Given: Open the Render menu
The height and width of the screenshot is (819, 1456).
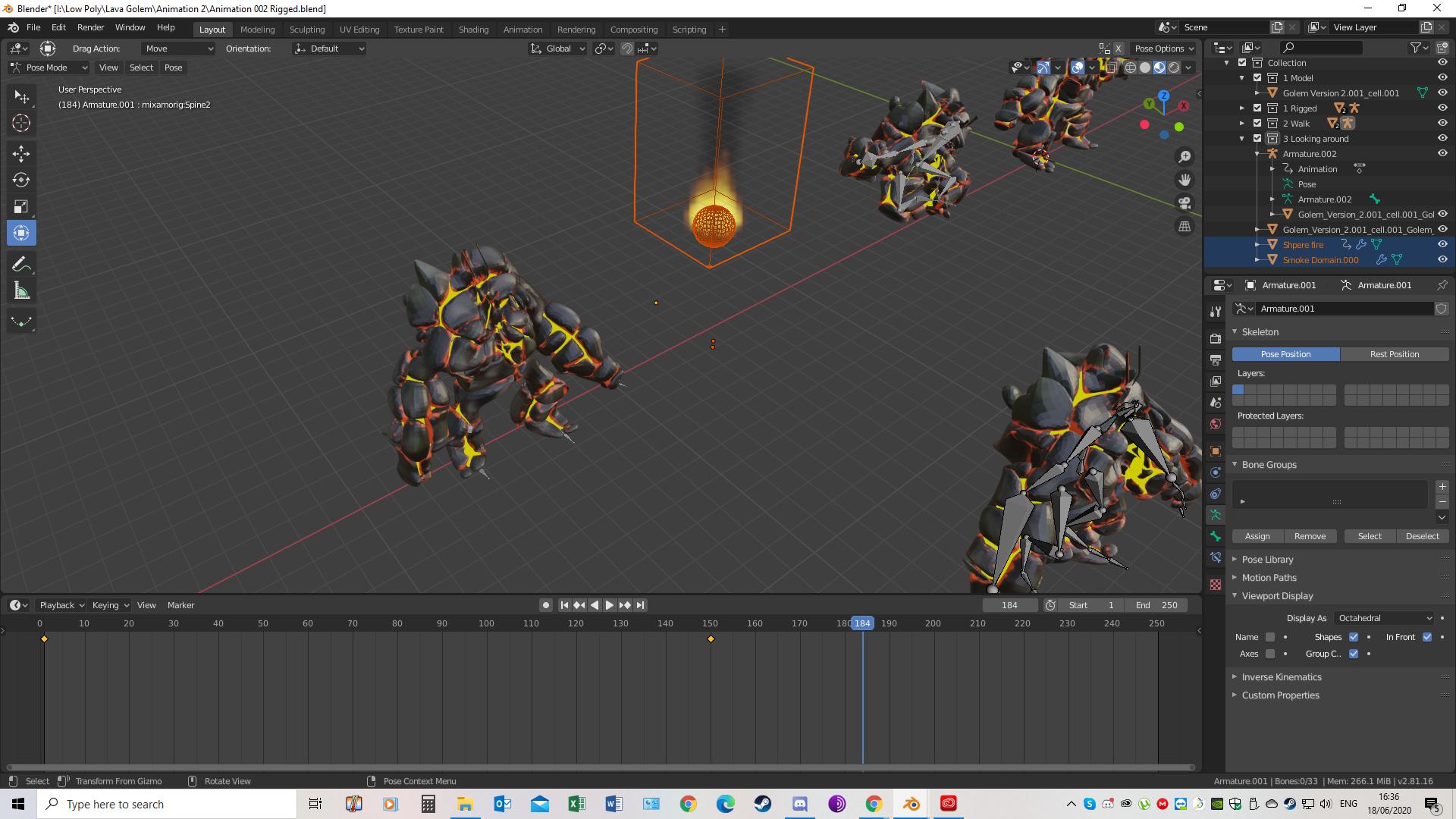Looking at the screenshot, I should 90,27.
